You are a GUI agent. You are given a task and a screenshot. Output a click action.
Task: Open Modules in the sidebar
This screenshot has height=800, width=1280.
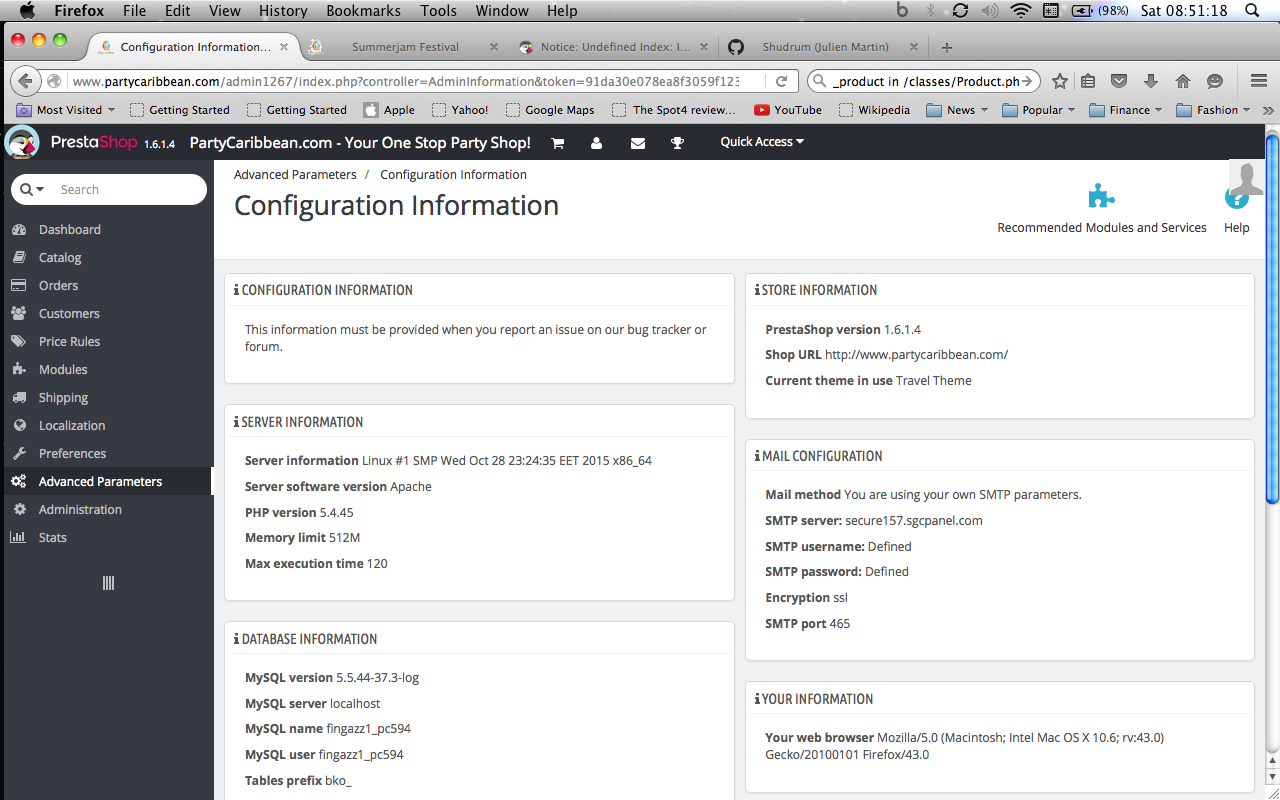[x=63, y=369]
